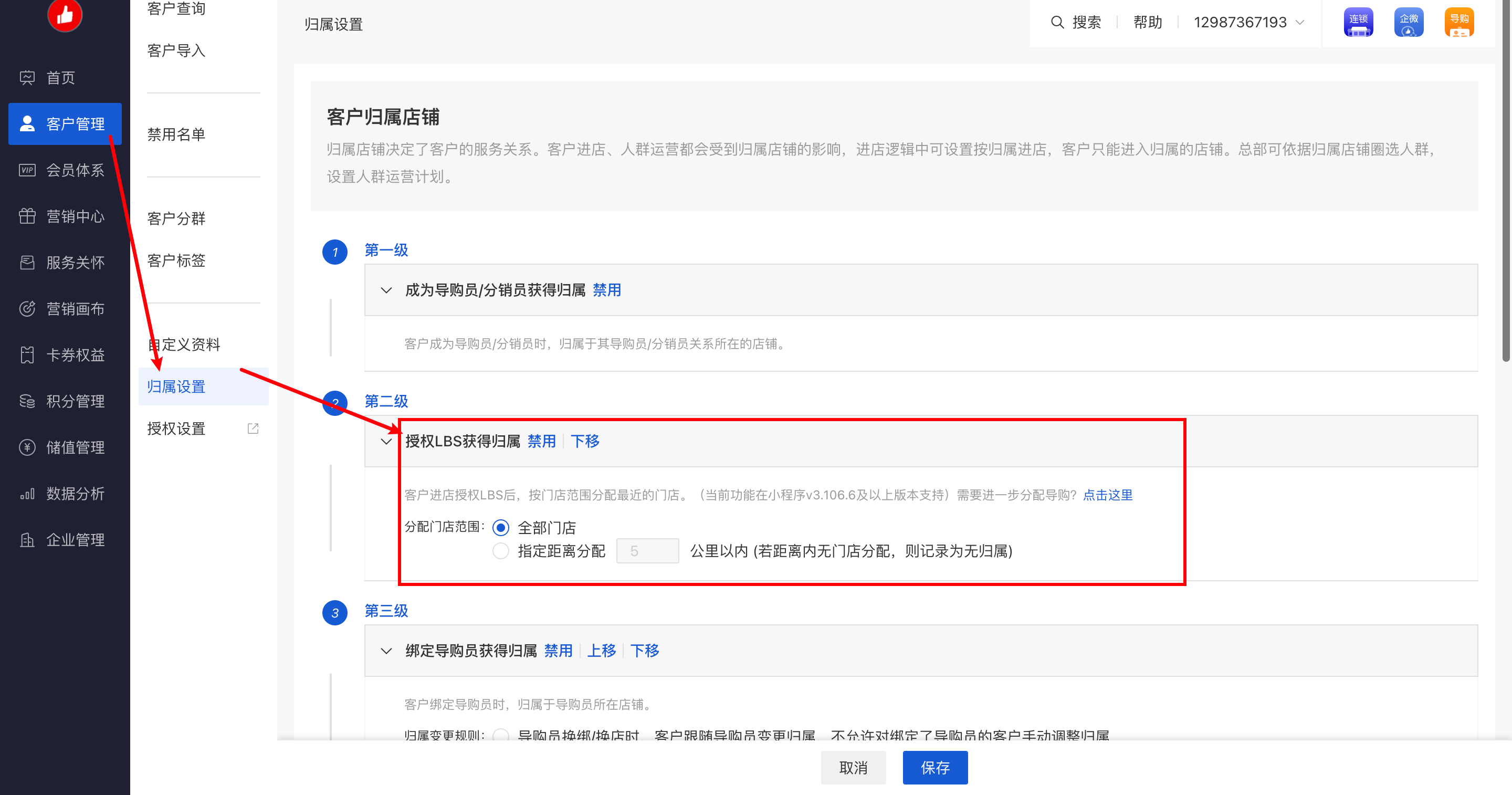This screenshot has width=1512, height=795.
Task: Click the 第一级 heading
Action: 386,250
